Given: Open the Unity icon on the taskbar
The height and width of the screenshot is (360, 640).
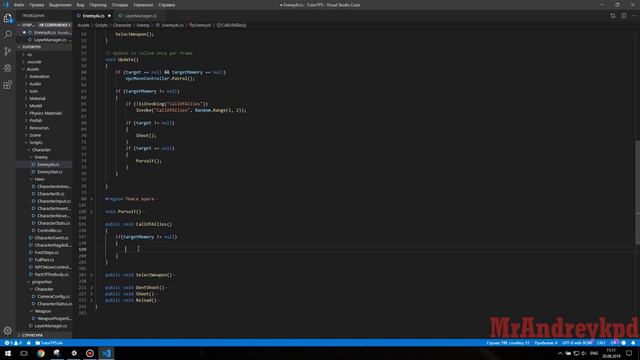Looking at the screenshot, I should coord(74,353).
